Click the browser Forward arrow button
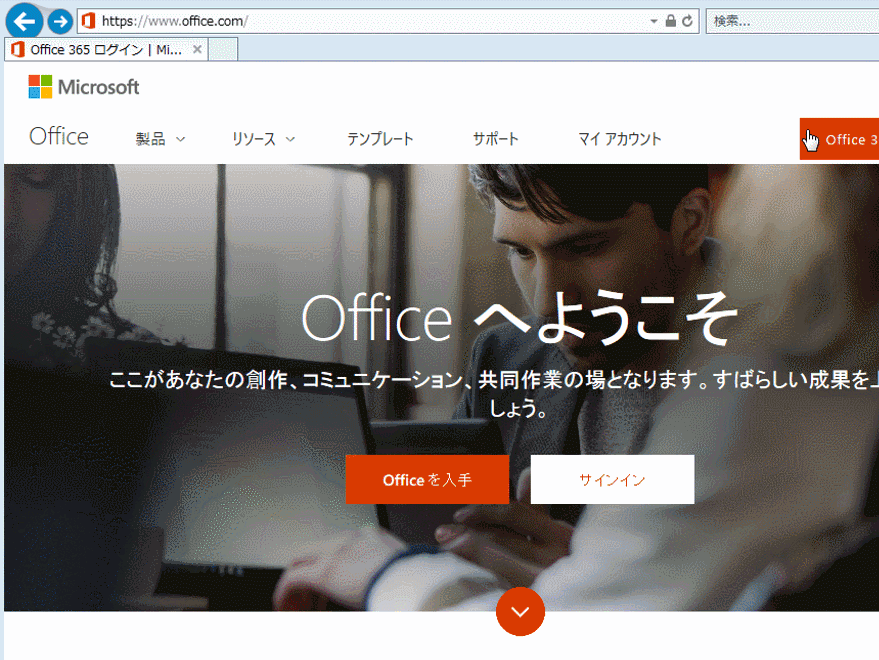This screenshot has height=660, width=879. [x=60, y=22]
